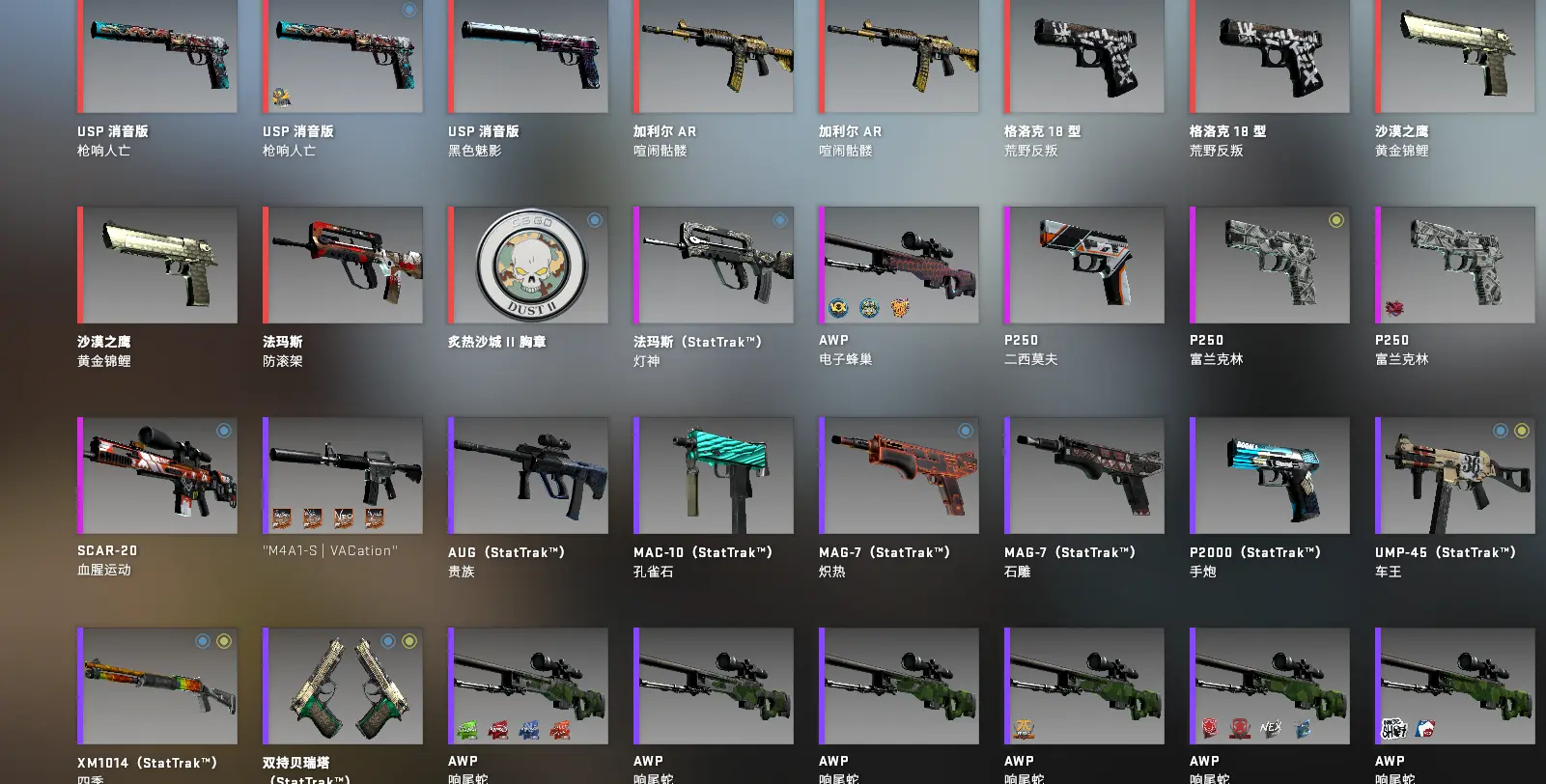Open the MAC-10 孔雀石 StatTrak item

pyautogui.click(x=714, y=475)
